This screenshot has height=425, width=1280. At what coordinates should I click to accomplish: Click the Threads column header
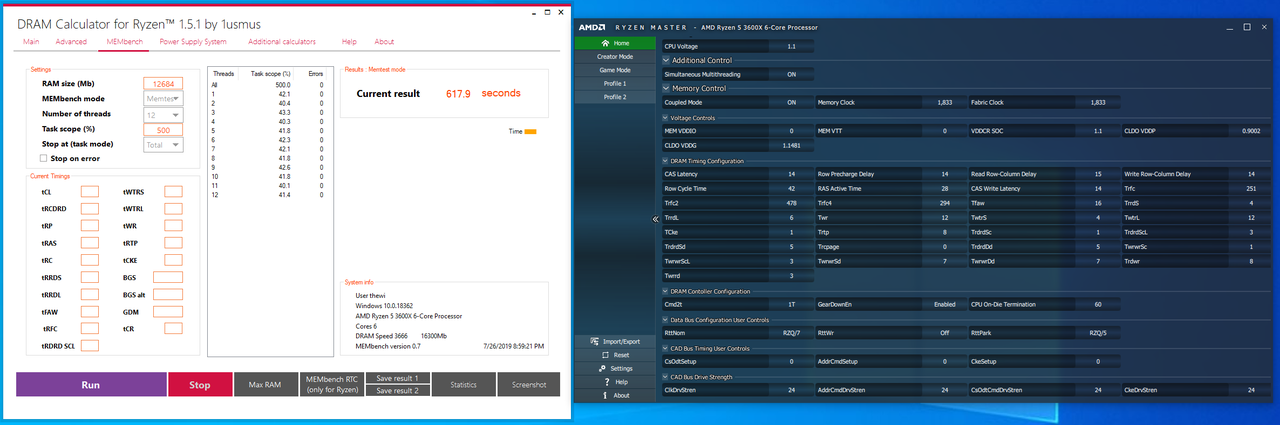click(222, 73)
